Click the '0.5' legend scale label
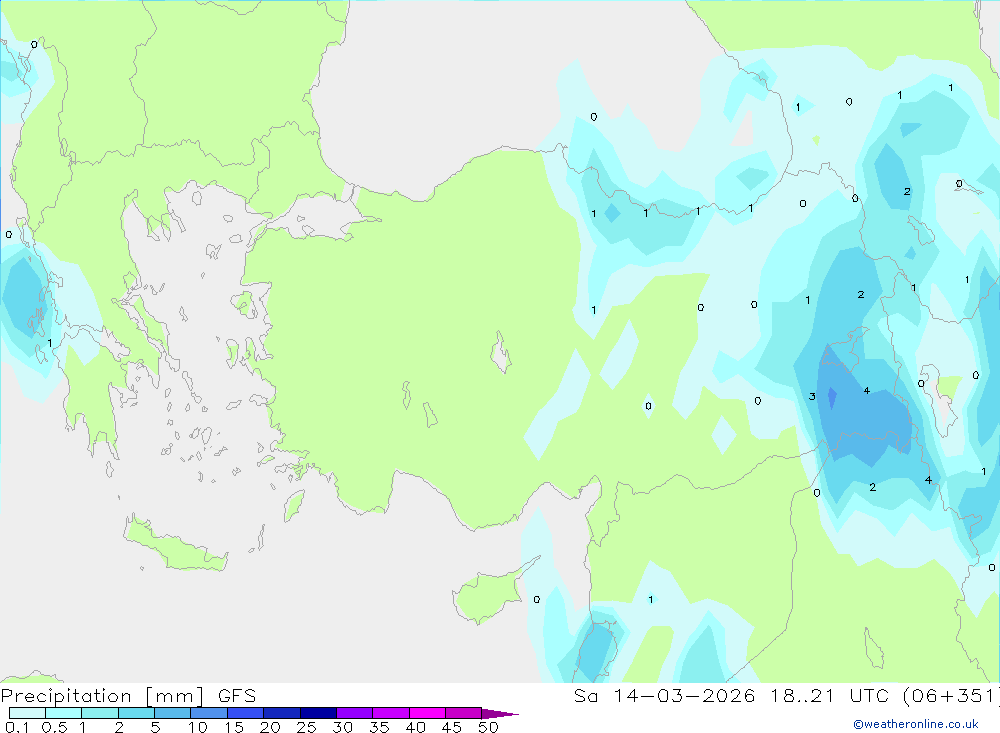This screenshot has height=733, width=1000. [x=54, y=727]
